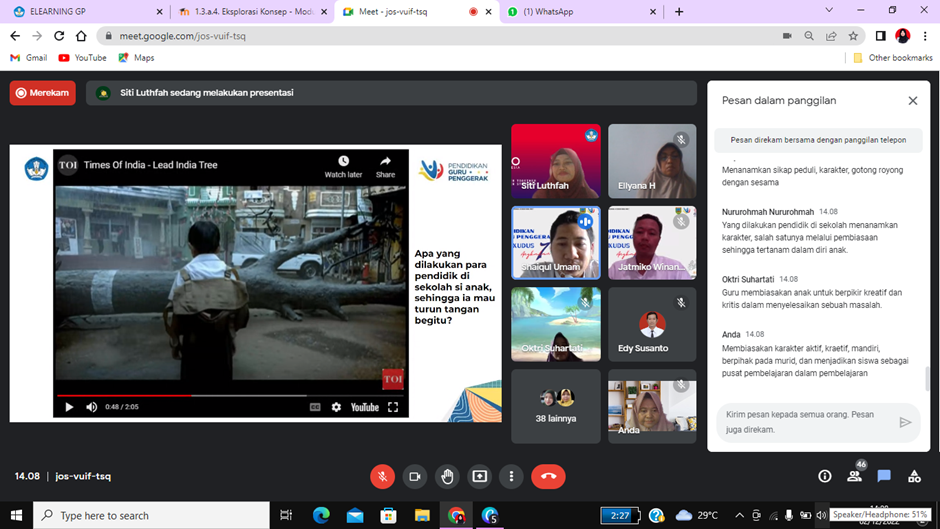Image resolution: width=940 pixels, height=529 pixels.
Task: Click the address bar URL
Action: click(182, 36)
